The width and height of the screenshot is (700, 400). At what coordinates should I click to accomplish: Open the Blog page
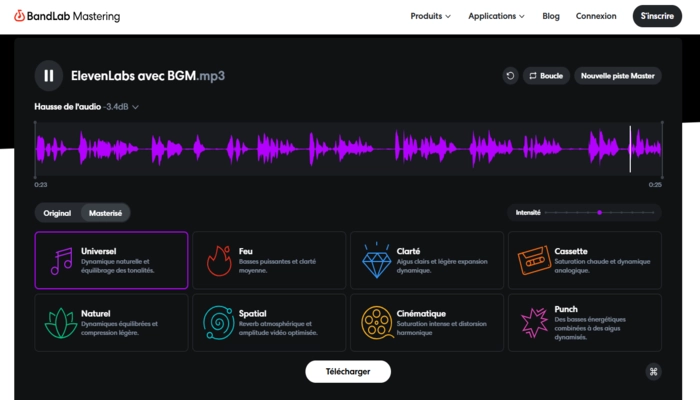[550, 16]
